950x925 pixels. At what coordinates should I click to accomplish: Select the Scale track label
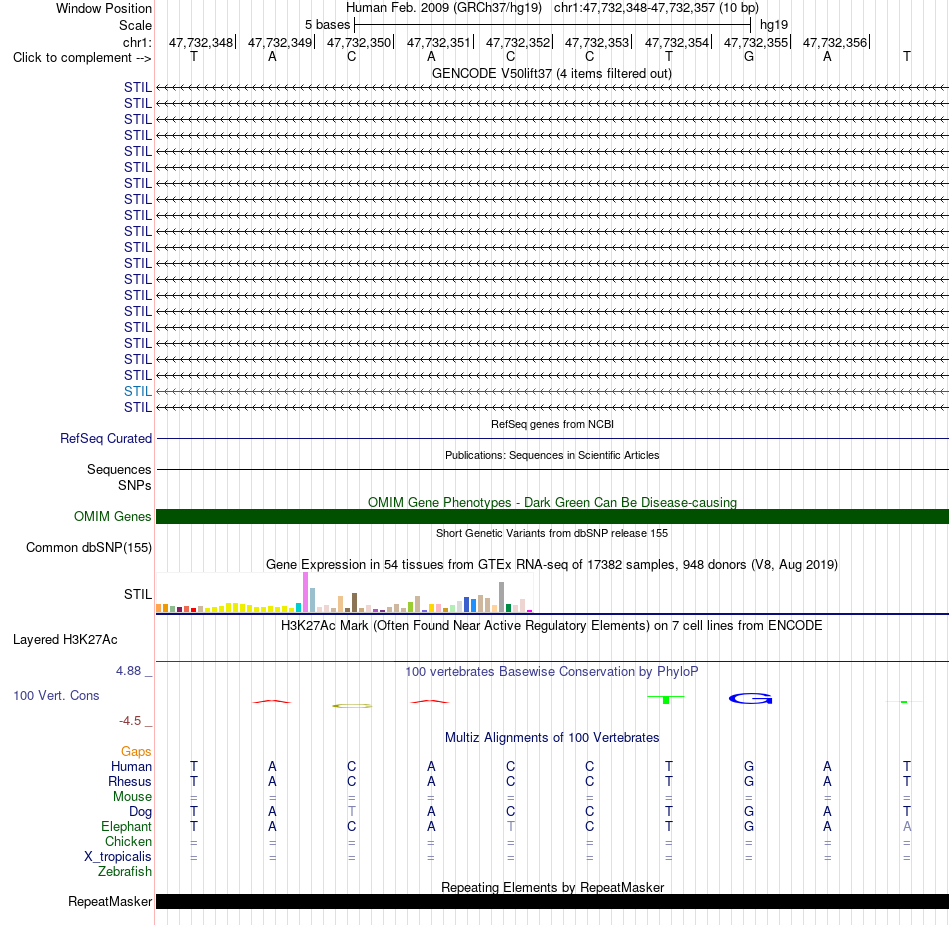pyautogui.click(x=135, y=25)
